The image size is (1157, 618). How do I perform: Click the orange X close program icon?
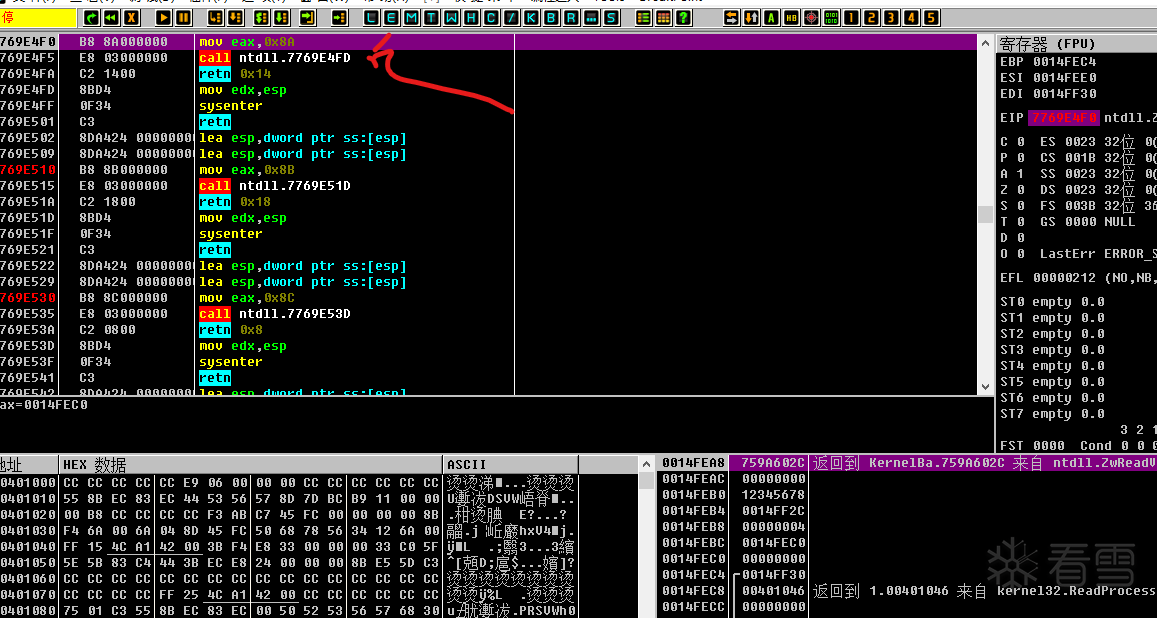tap(131, 17)
